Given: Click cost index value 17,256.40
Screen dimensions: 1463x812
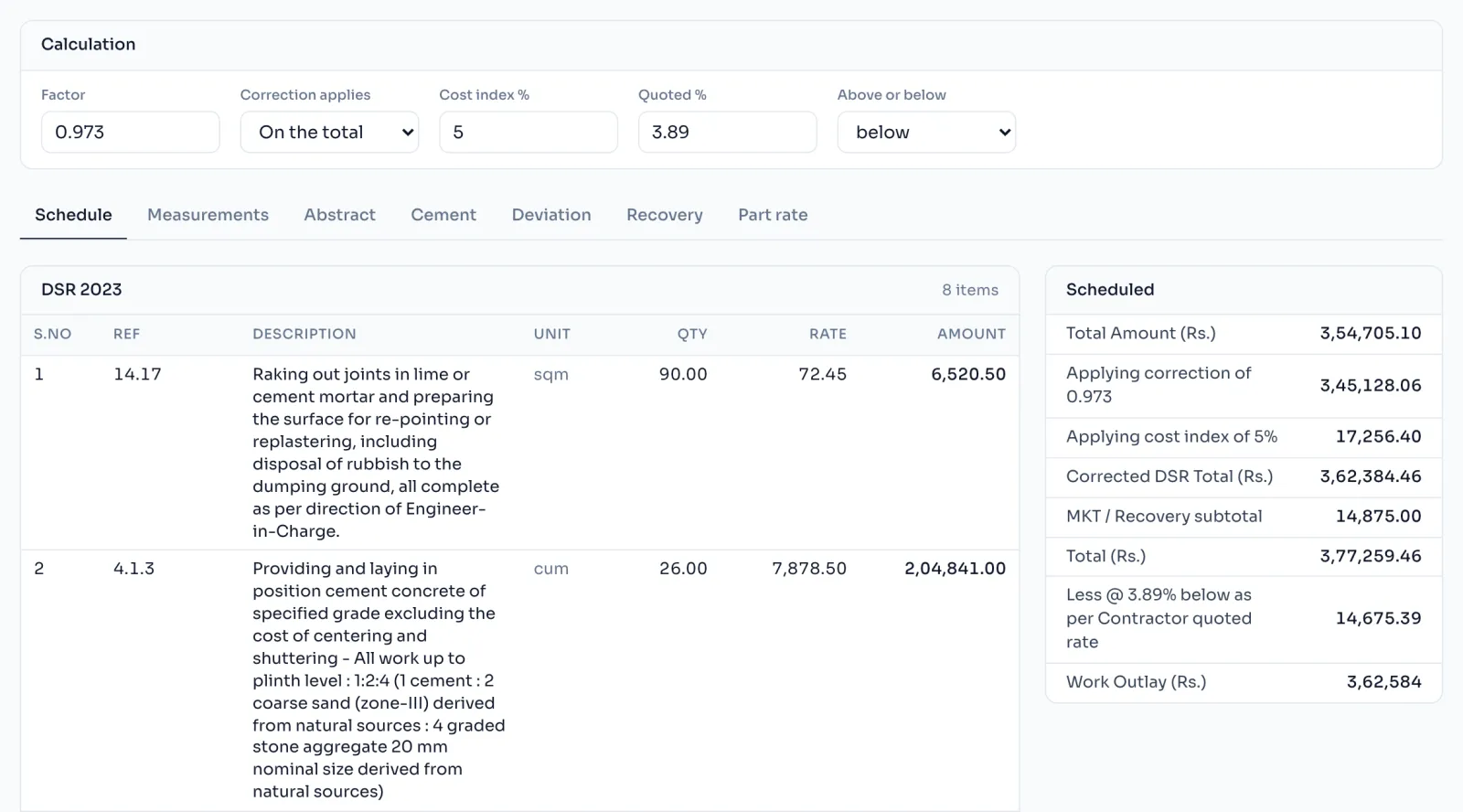Looking at the screenshot, I should coord(1378,437).
